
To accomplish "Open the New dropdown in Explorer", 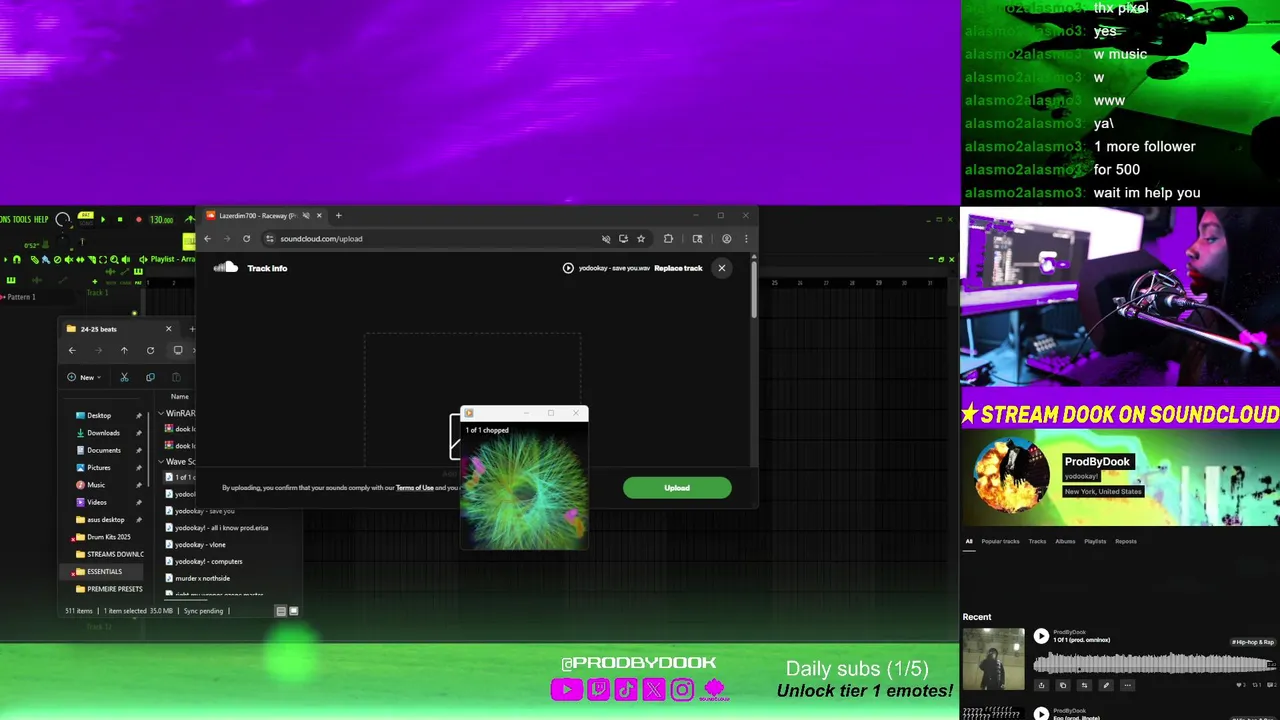I will (84, 377).
